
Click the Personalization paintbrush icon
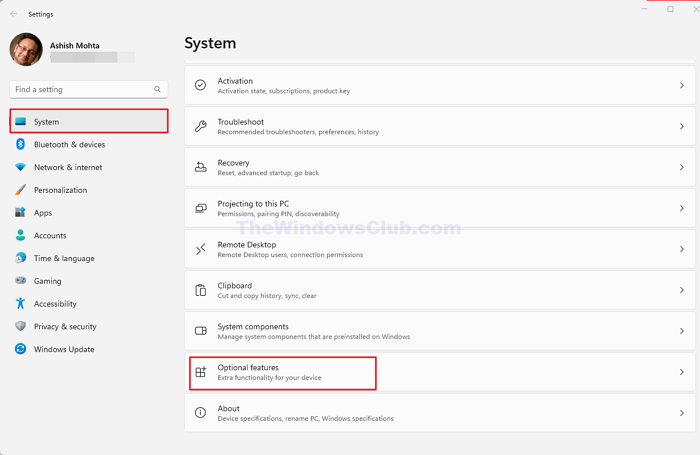tap(20, 190)
